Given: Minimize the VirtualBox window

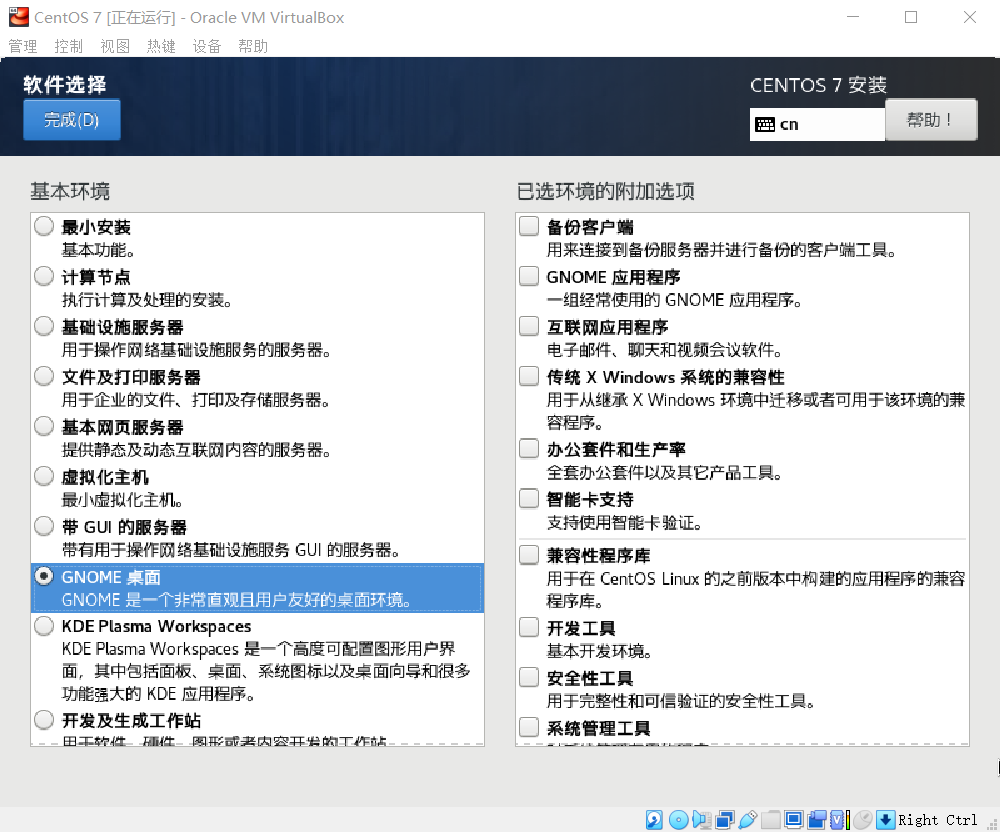Looking at the screenshot, I should click(853, 17).
